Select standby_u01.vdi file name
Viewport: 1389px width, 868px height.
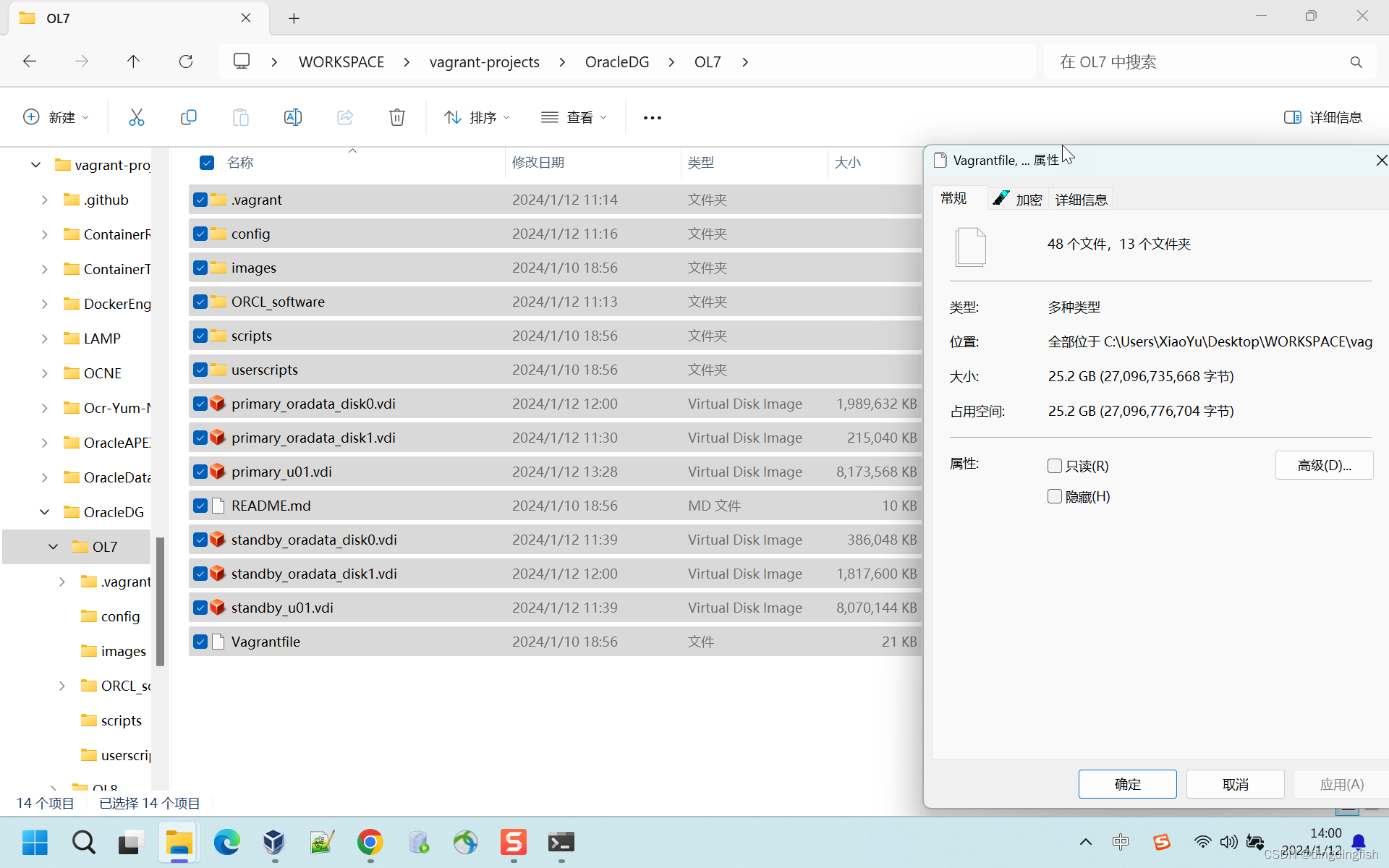pos(282,608)
